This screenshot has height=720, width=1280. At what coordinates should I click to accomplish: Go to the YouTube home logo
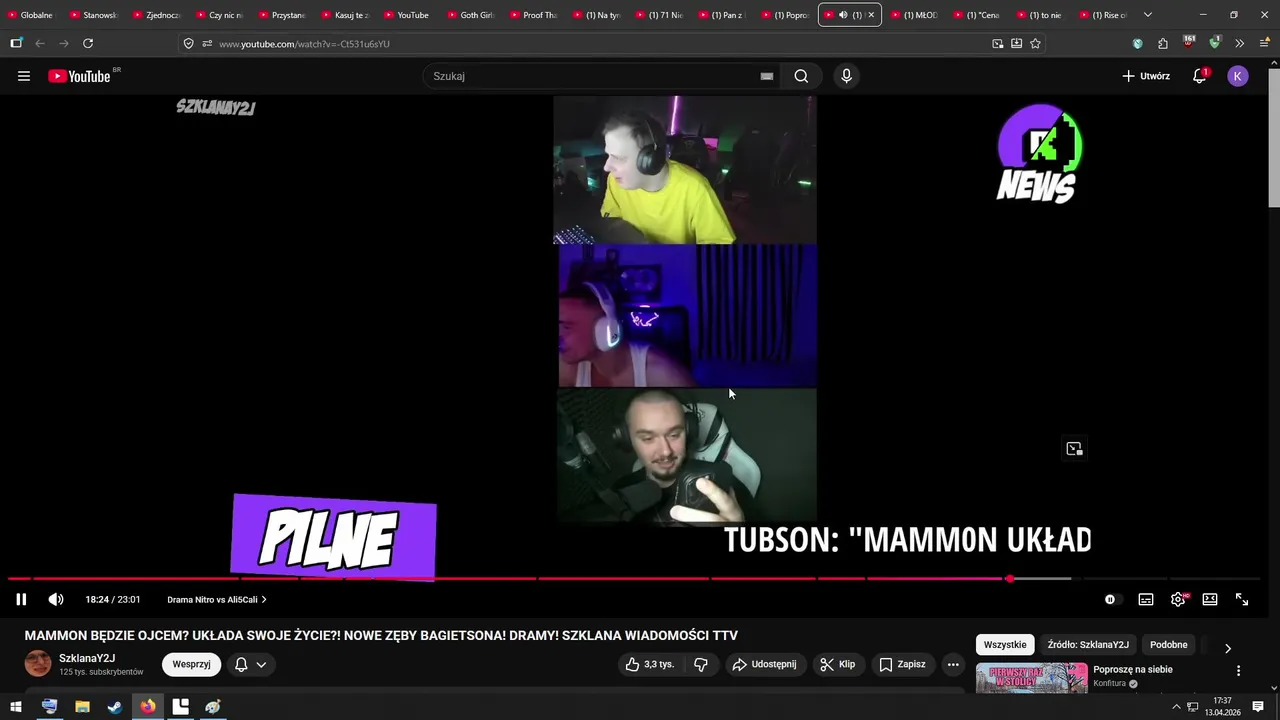[79, 76]
